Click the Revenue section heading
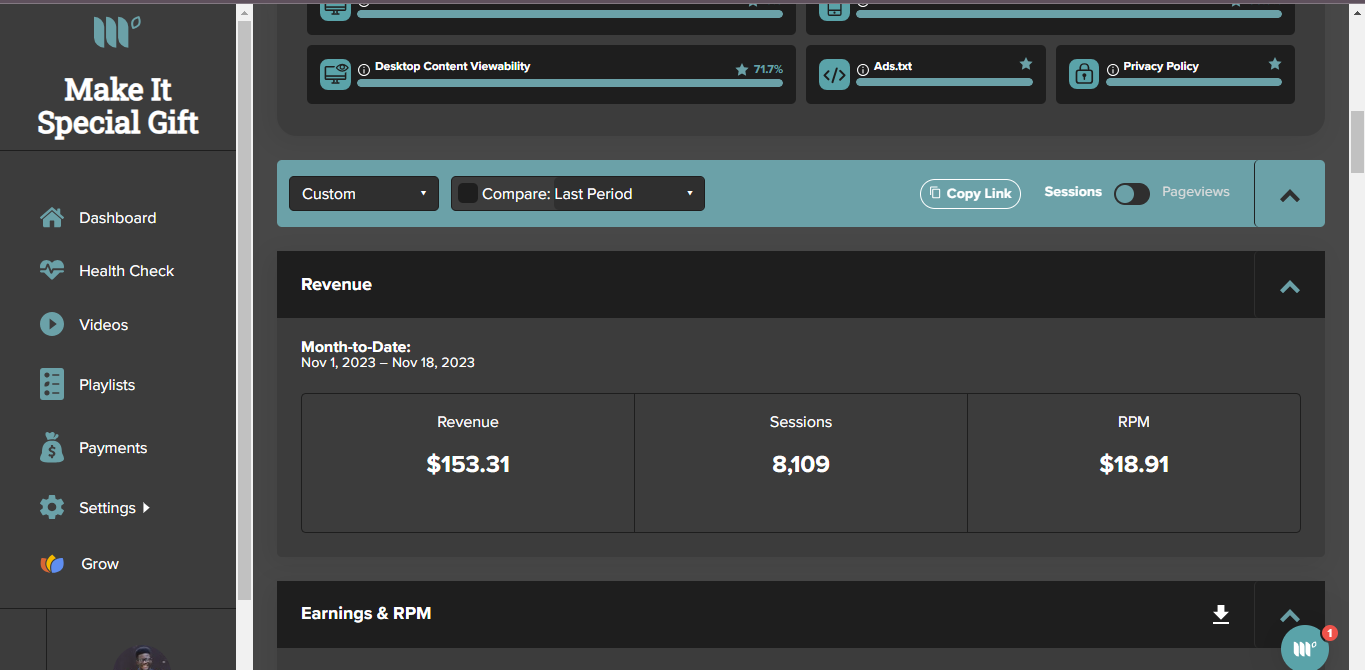The height and width of the screenshot is (670, 1365). [x=336, y=285]
